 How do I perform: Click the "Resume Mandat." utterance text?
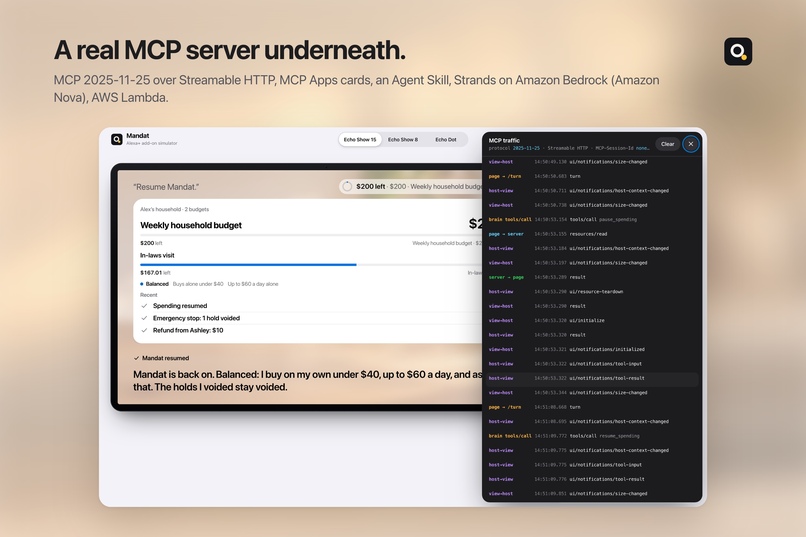pos(166,187)
